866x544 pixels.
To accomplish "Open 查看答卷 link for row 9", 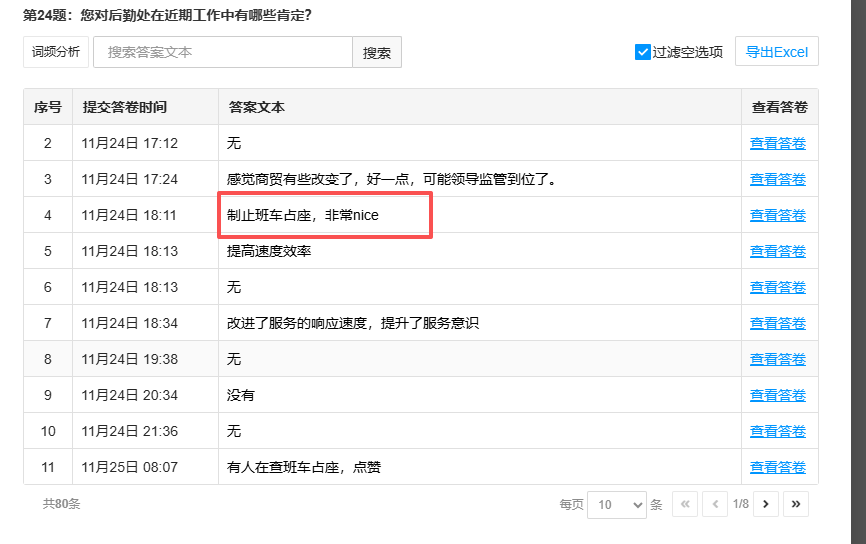I will click(x=778, y=395).
